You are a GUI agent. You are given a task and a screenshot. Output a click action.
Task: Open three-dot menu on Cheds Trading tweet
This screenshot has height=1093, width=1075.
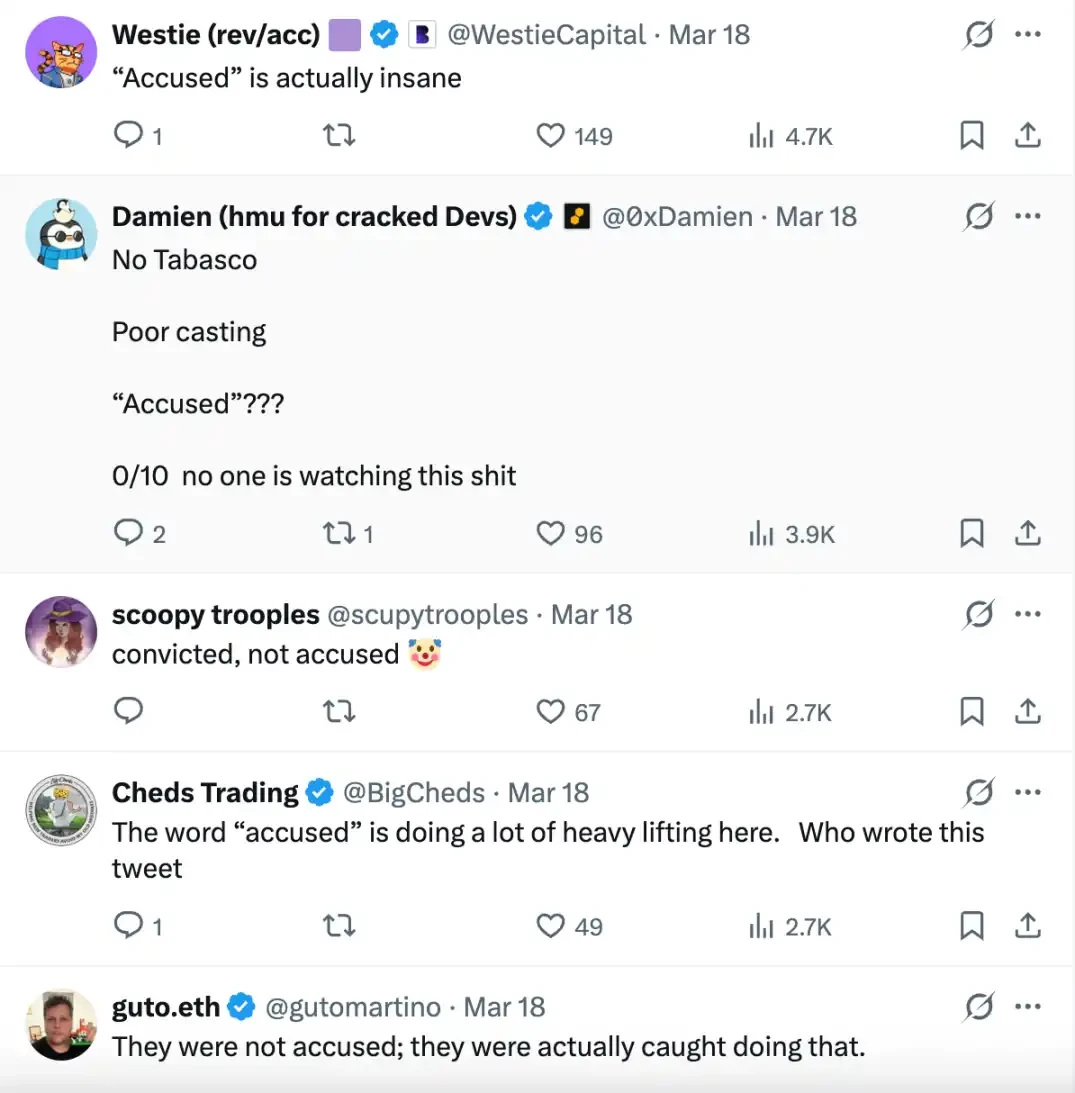1028,793
